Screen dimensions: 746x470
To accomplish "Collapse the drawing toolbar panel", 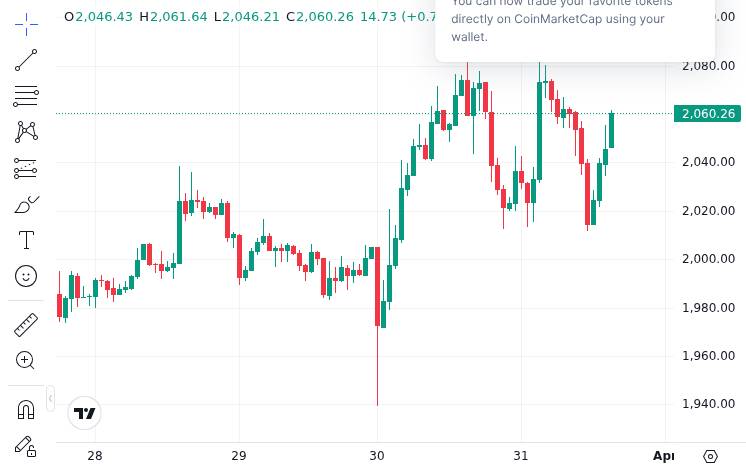I will click(x=50, y=399).
